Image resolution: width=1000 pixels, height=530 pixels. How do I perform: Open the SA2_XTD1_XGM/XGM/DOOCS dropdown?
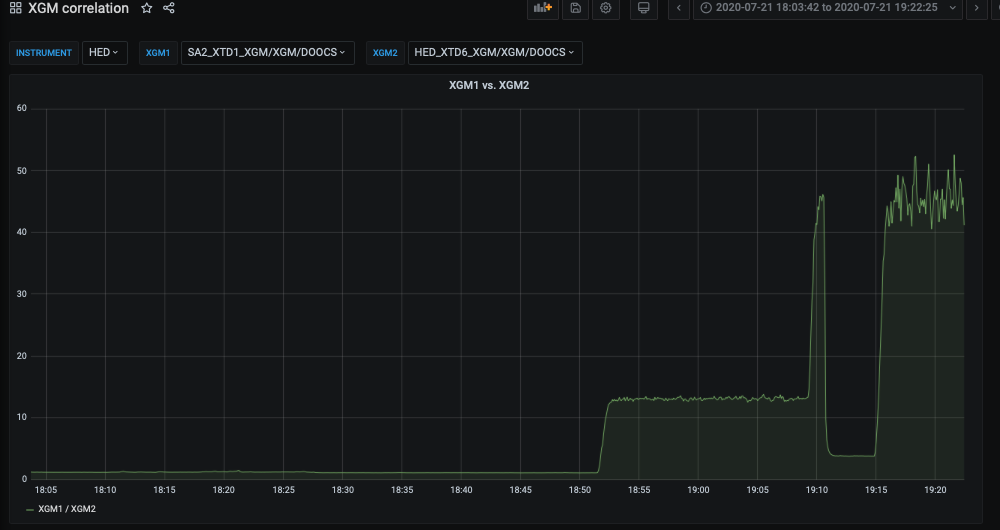(x=267, y=53)
